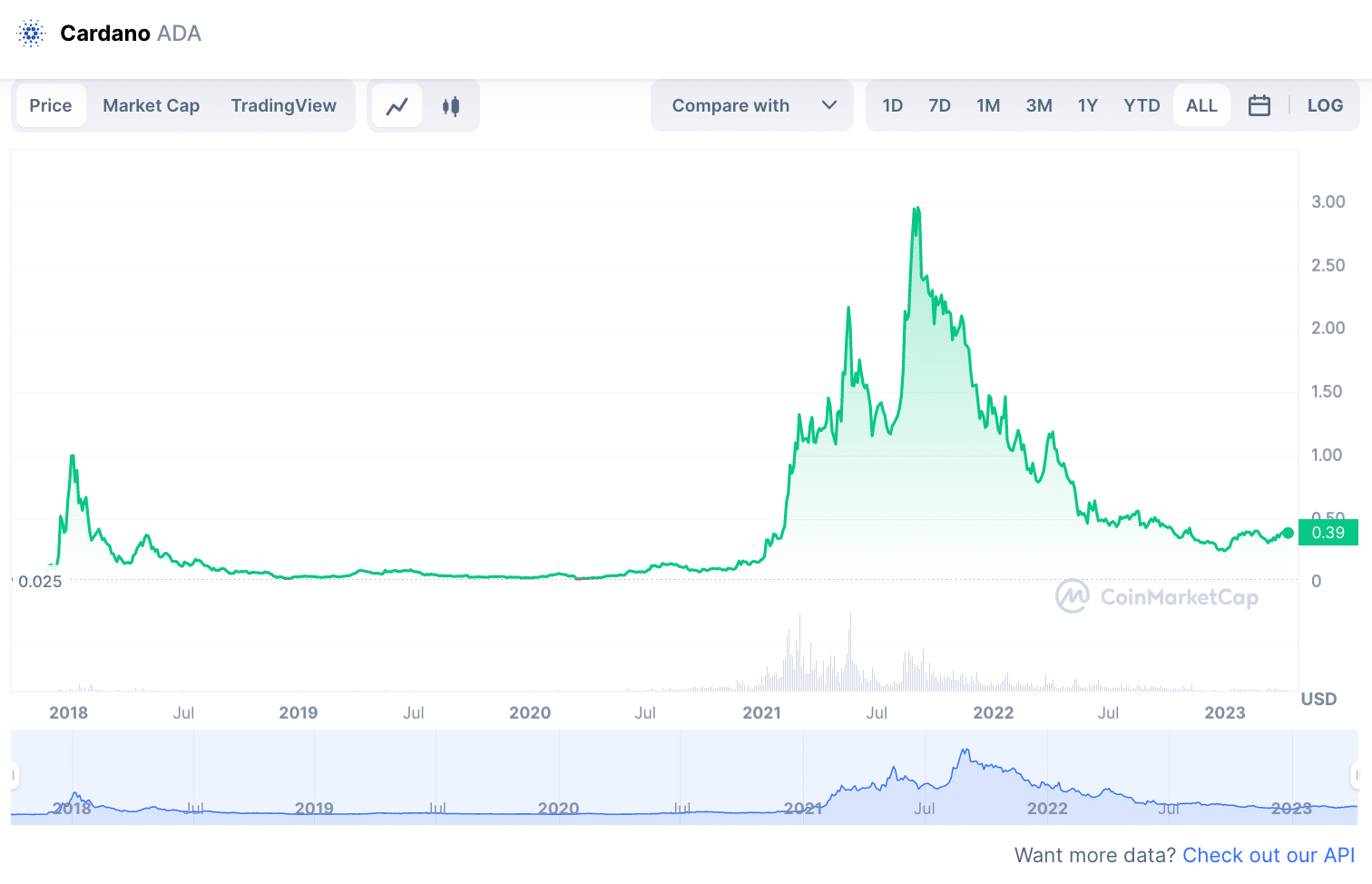
Task: Grab the left handle of range selector
Action: [14, 776]
